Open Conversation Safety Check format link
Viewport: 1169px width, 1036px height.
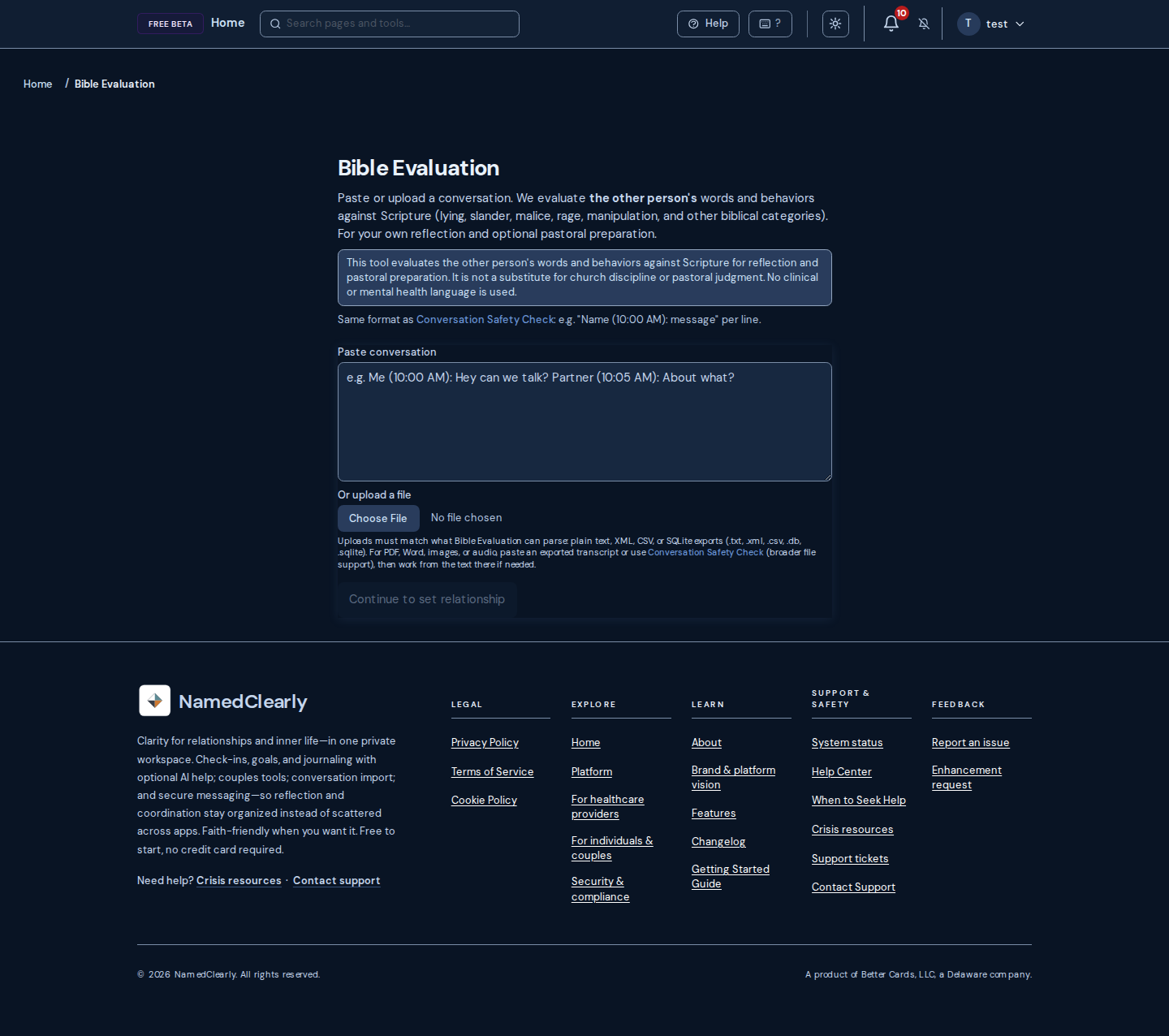pos(485,319)
